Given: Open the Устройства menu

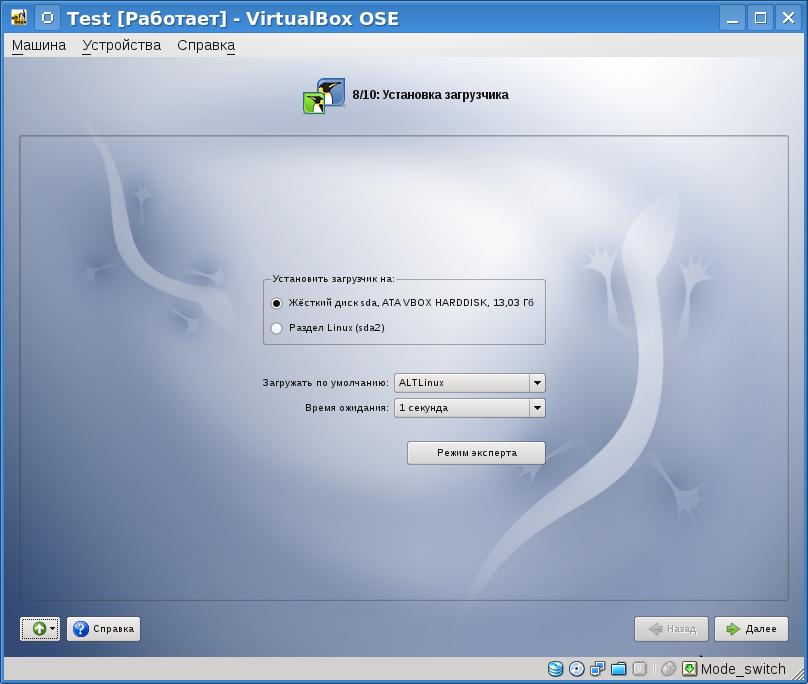Looking at the screenshot, I should click(121, 45).
